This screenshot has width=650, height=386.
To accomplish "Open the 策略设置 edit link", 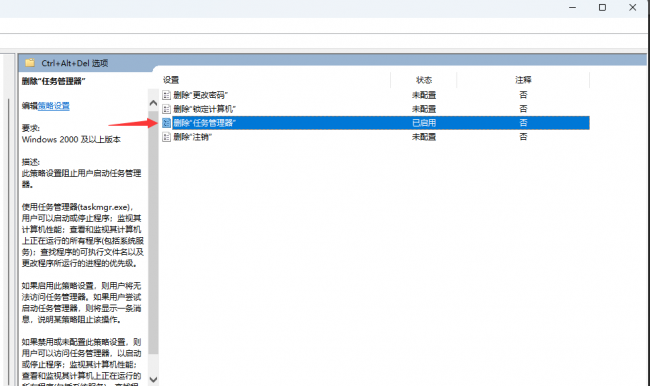I will (x=53, y=106).
